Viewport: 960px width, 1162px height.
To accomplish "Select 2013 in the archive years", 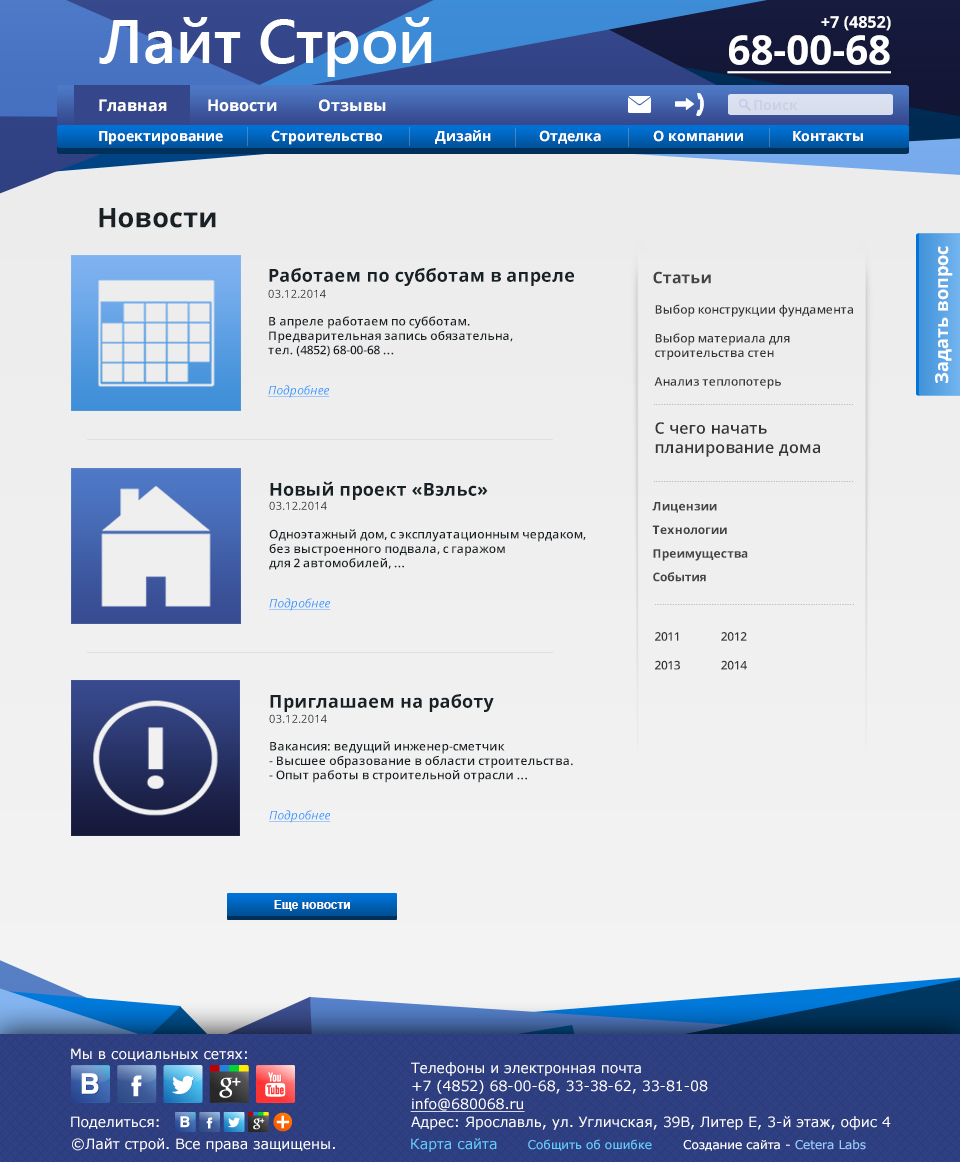I will point(667,666).
